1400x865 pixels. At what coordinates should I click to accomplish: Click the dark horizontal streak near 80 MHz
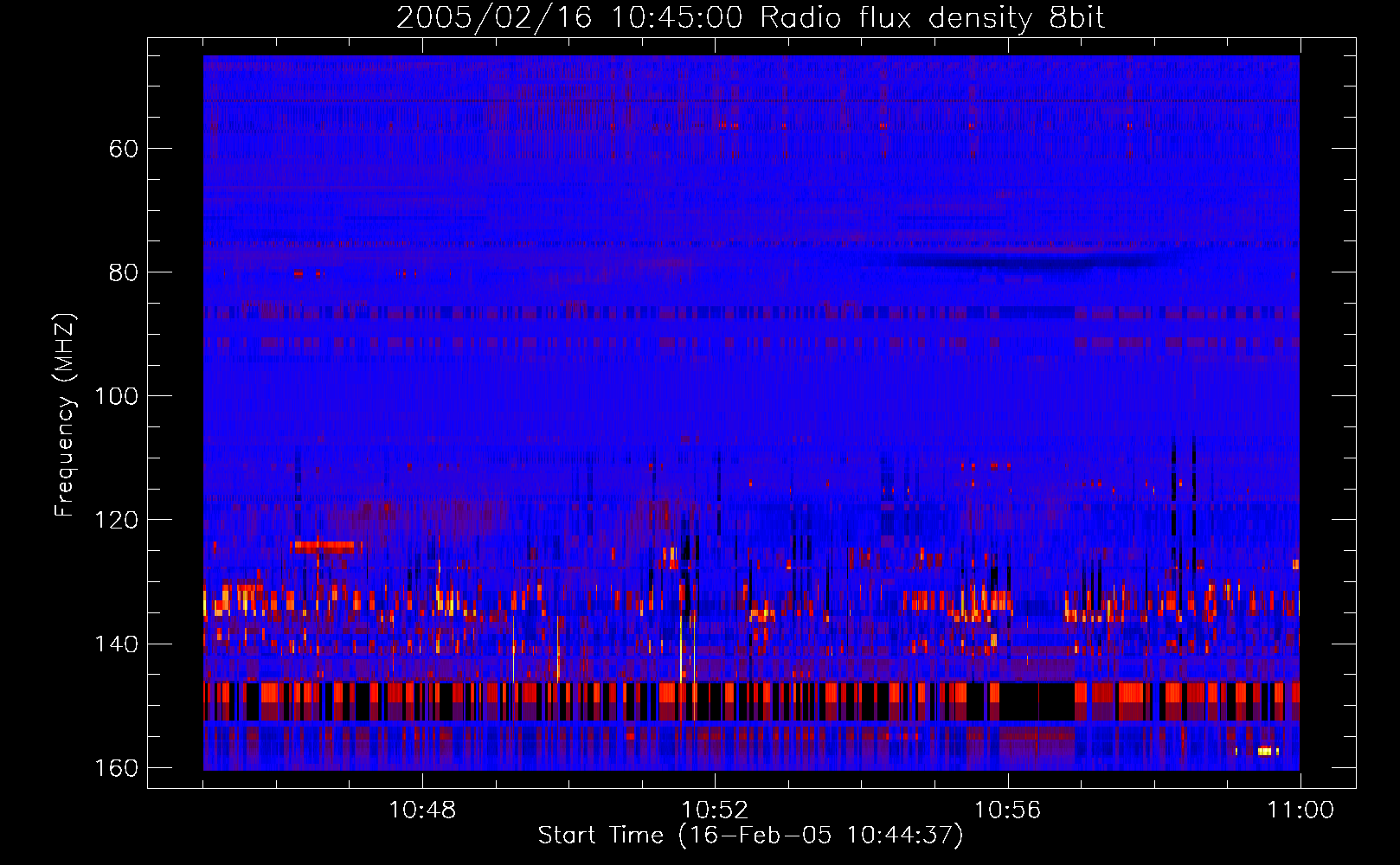click(1030, 260)
